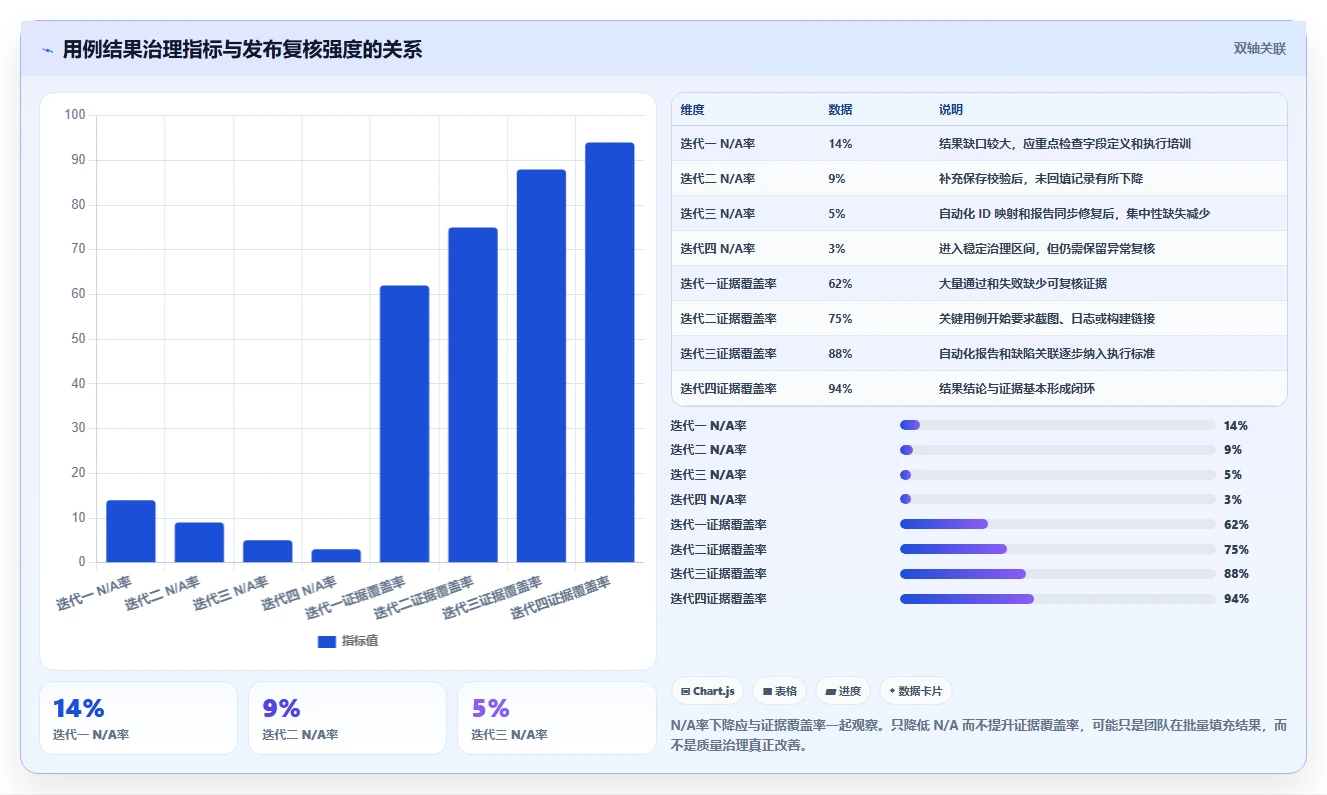Click the 迭代二证据覆盖率 chart bar

pyautogui.click(x=473, y=395)
